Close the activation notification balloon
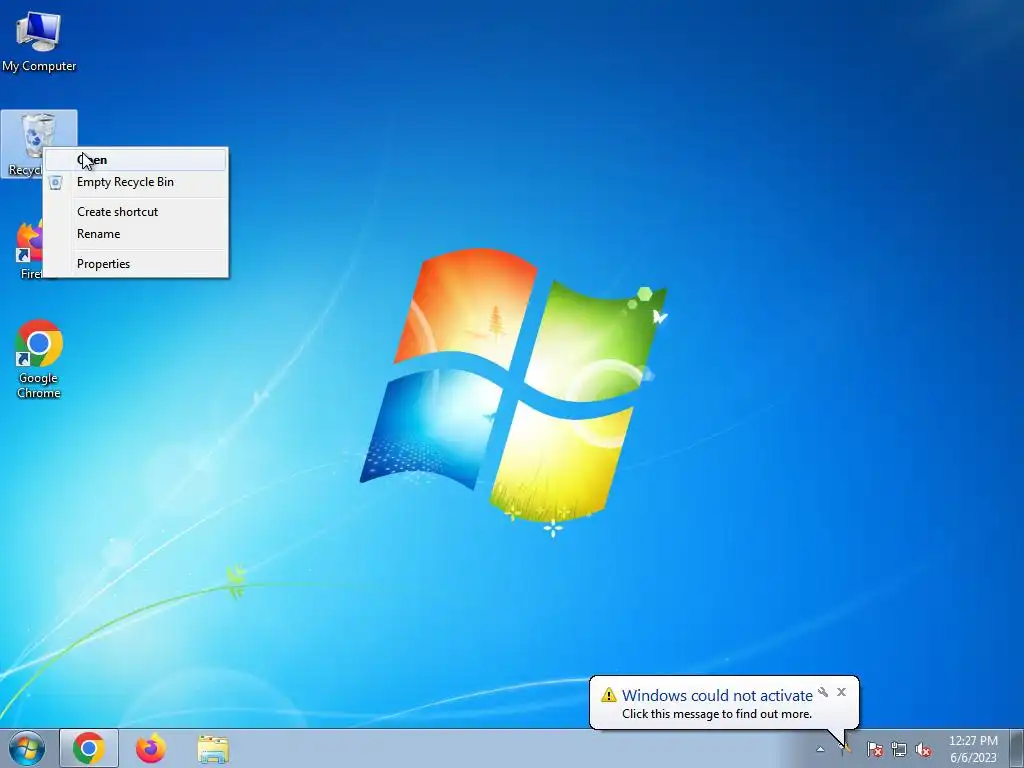This screenshot has width=1024, height=768. pyautogui.click(x=841, y=692)
